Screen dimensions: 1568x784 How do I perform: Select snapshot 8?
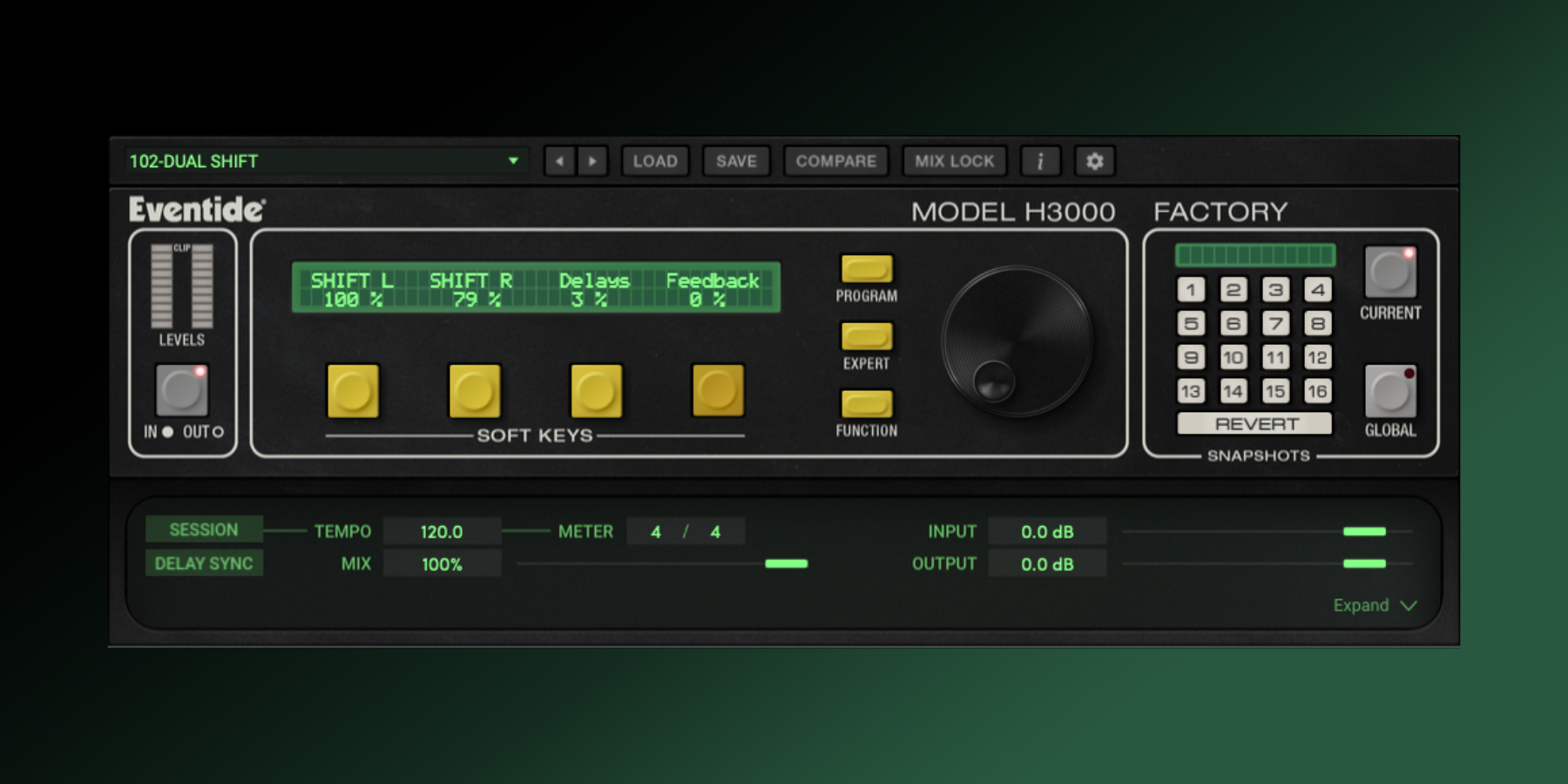point(1317,323)
